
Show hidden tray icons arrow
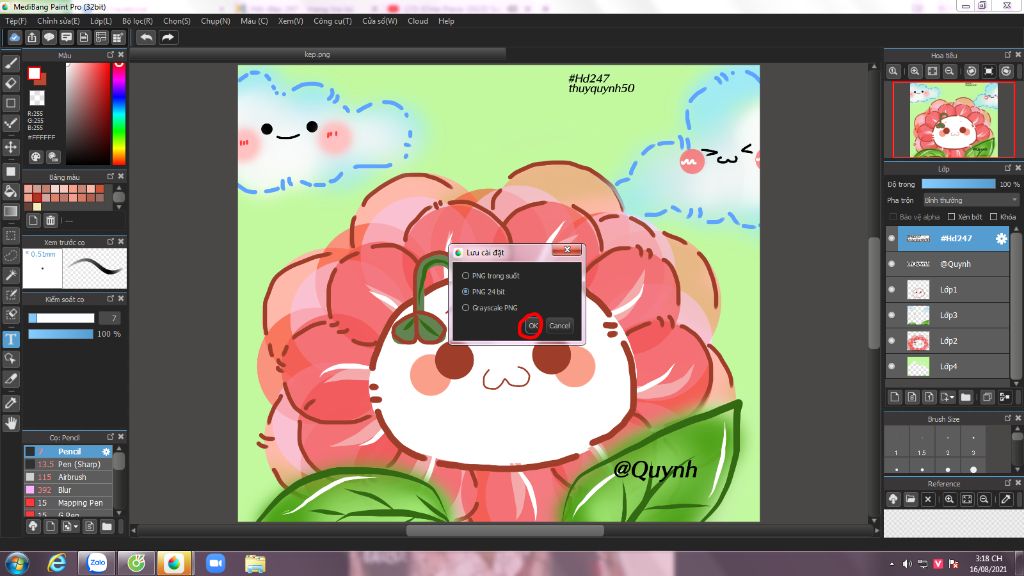(x=892, y=564)
